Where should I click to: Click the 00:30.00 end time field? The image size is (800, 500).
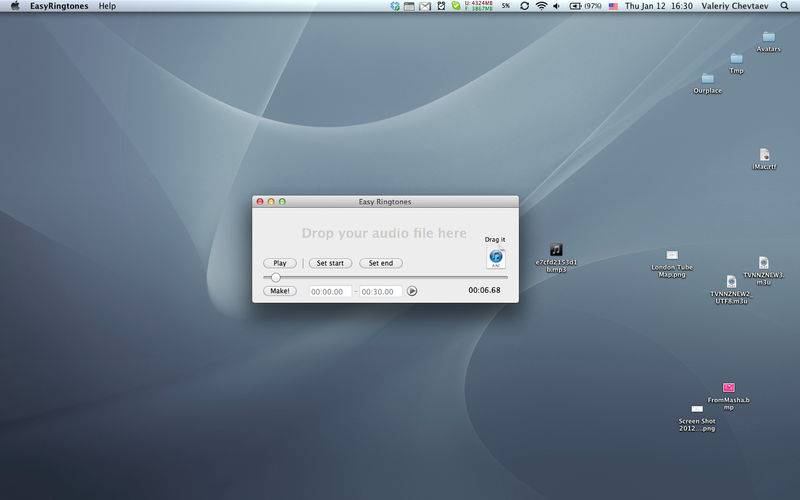point(381,291)
